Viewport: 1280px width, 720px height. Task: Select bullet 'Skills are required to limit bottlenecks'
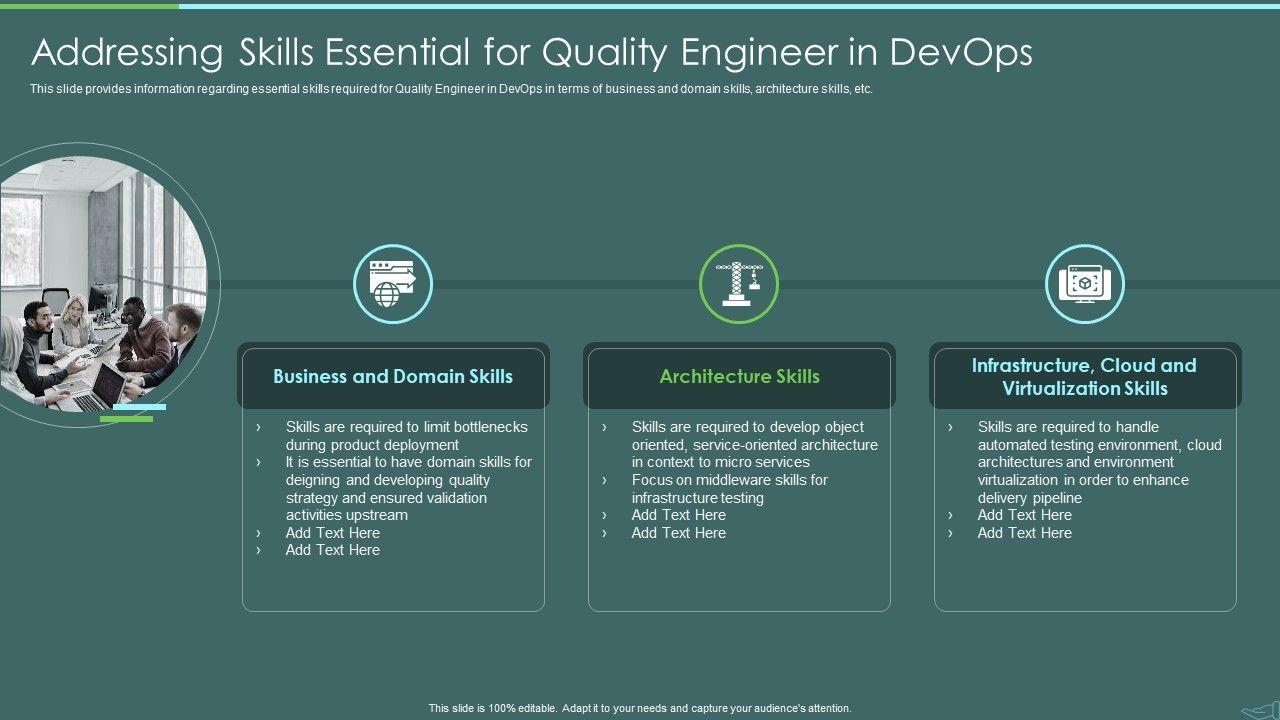pos(406,436)
